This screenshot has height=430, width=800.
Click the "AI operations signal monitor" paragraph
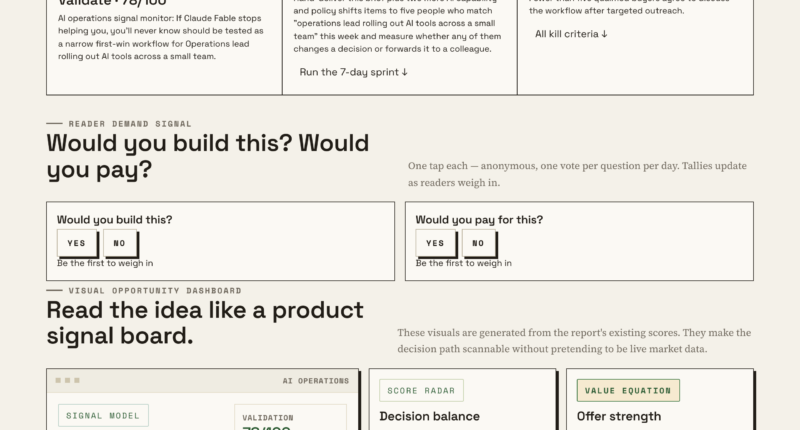161,37
